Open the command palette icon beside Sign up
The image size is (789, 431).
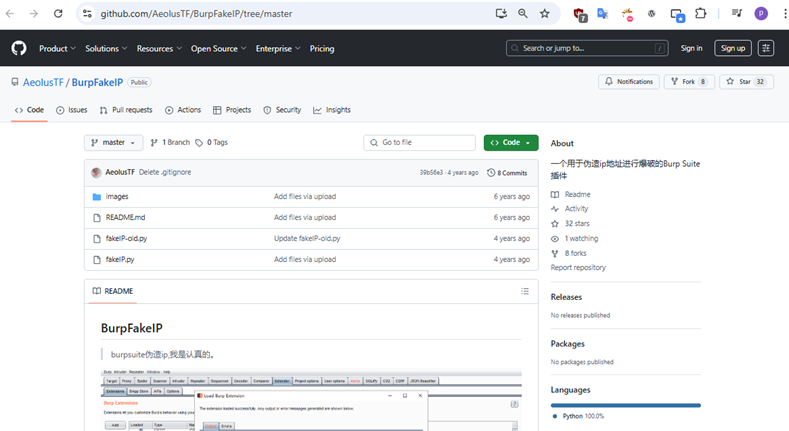[x=766, y=48]
